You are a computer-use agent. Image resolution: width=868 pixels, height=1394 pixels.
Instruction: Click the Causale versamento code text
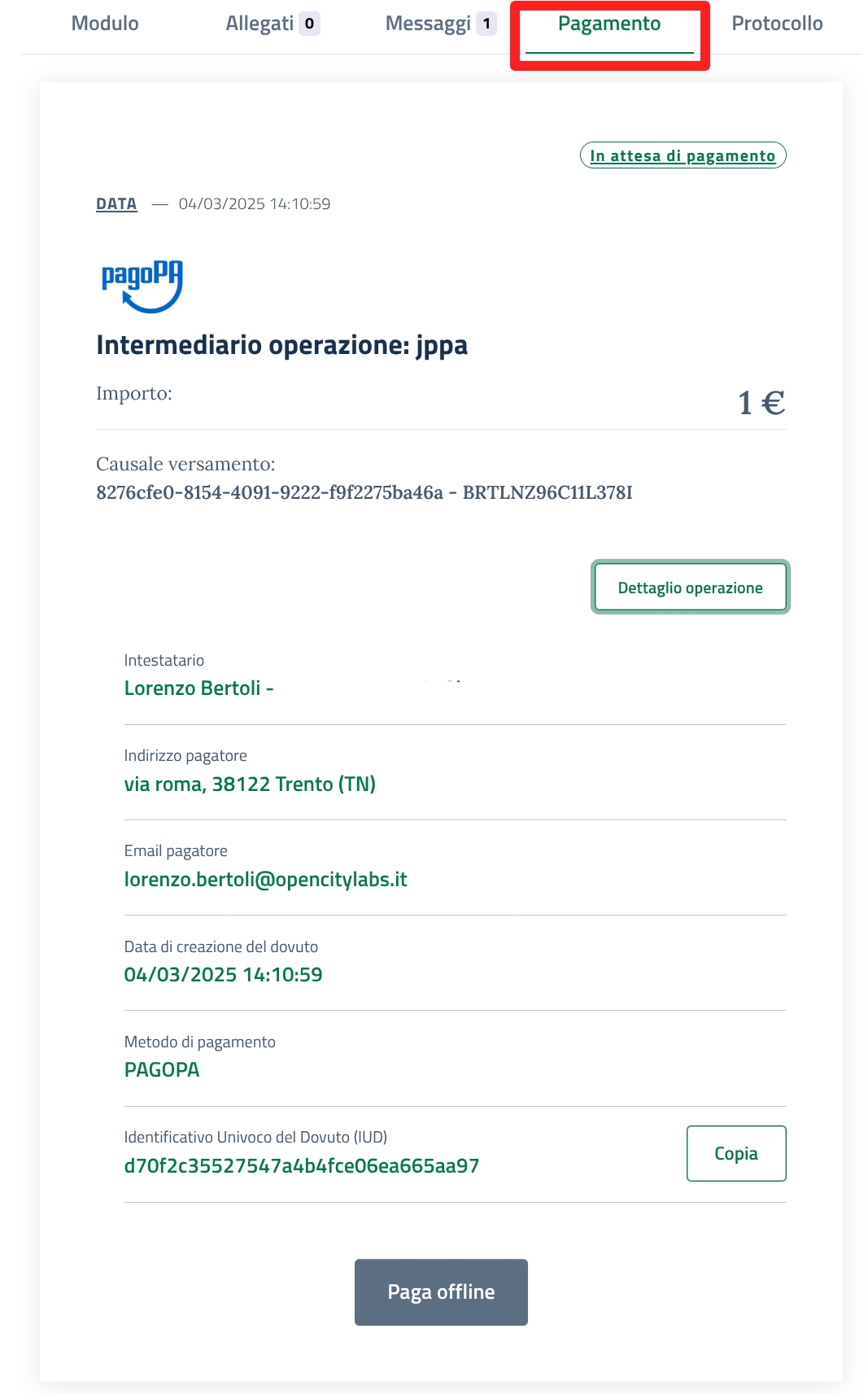coord(364,492)
